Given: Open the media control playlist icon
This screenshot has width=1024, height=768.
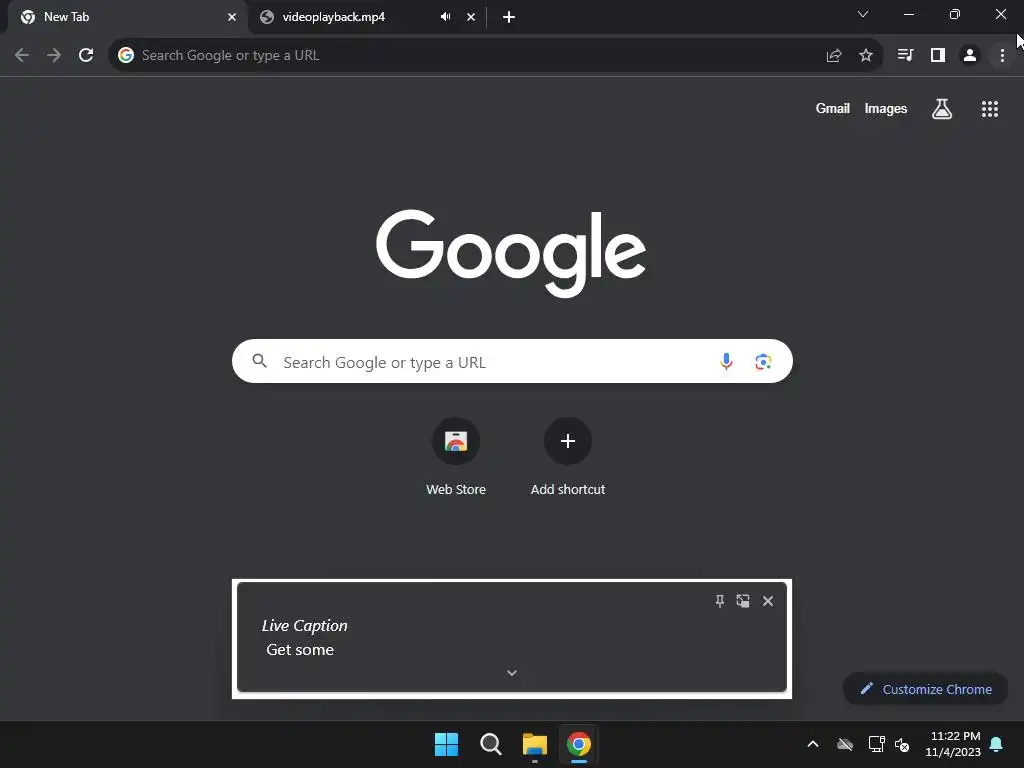Looking at the screenshot, I should (x=905, y=56).
